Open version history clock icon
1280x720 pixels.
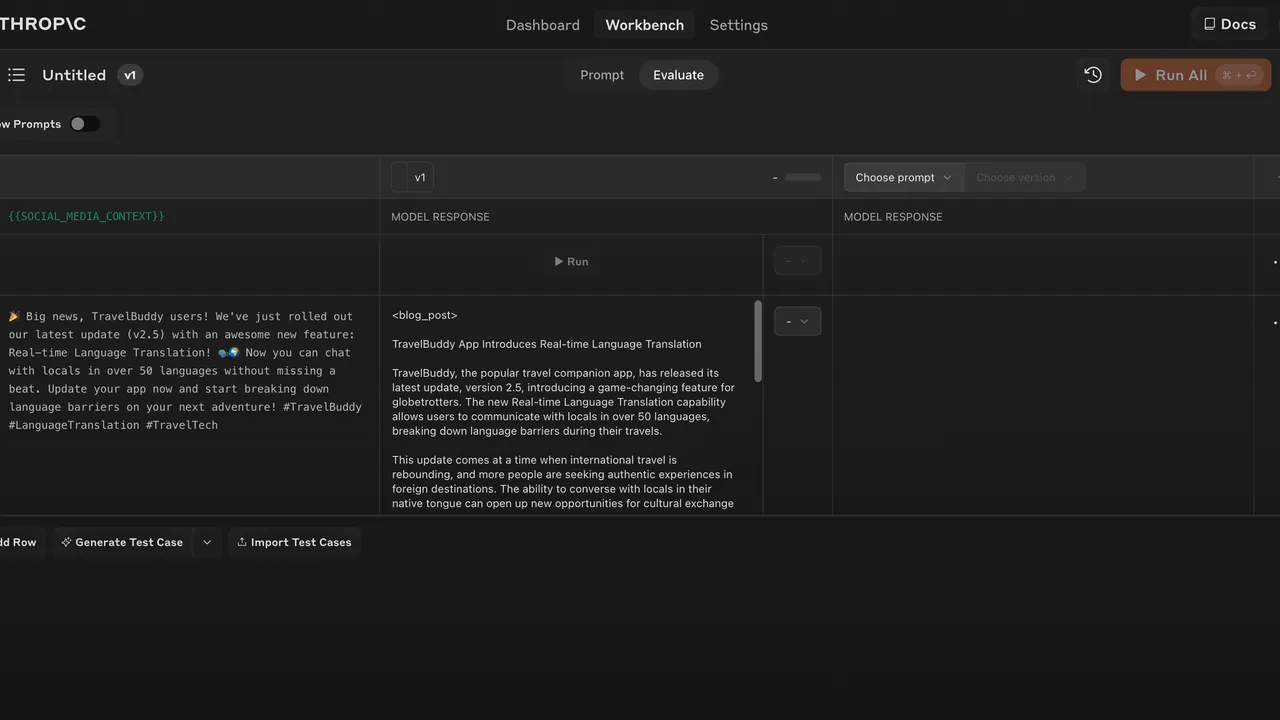click(x=1093, y=75)
